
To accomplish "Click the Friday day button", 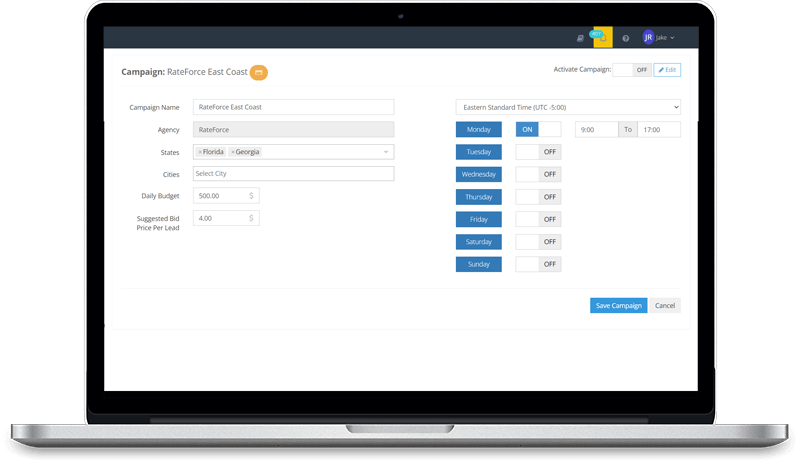I will click(479, 219).
